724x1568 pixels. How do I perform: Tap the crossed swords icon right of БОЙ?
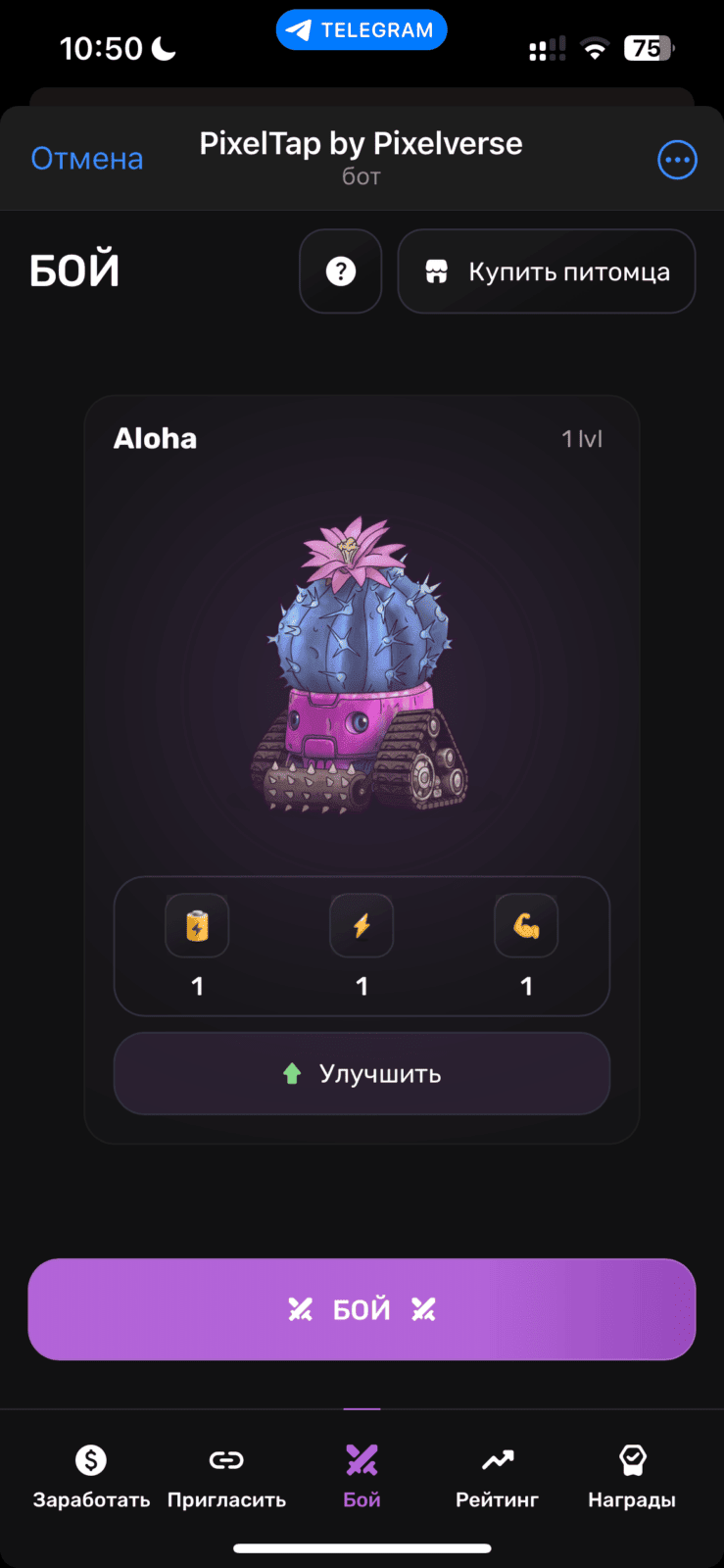pyautogui.click(x=423, y=1309)
